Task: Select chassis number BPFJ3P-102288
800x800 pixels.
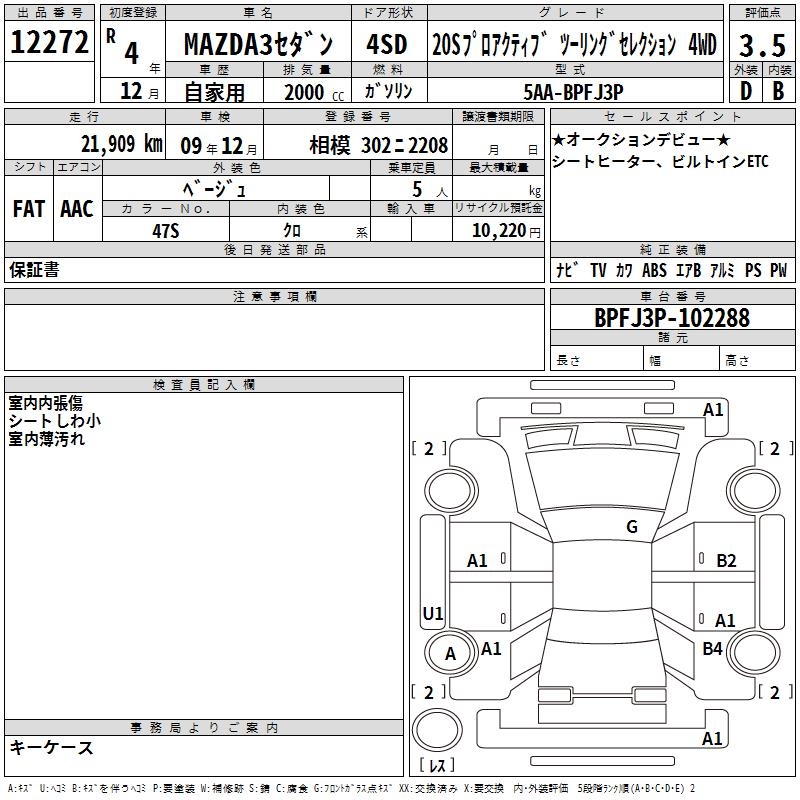Action: [672, 318]
